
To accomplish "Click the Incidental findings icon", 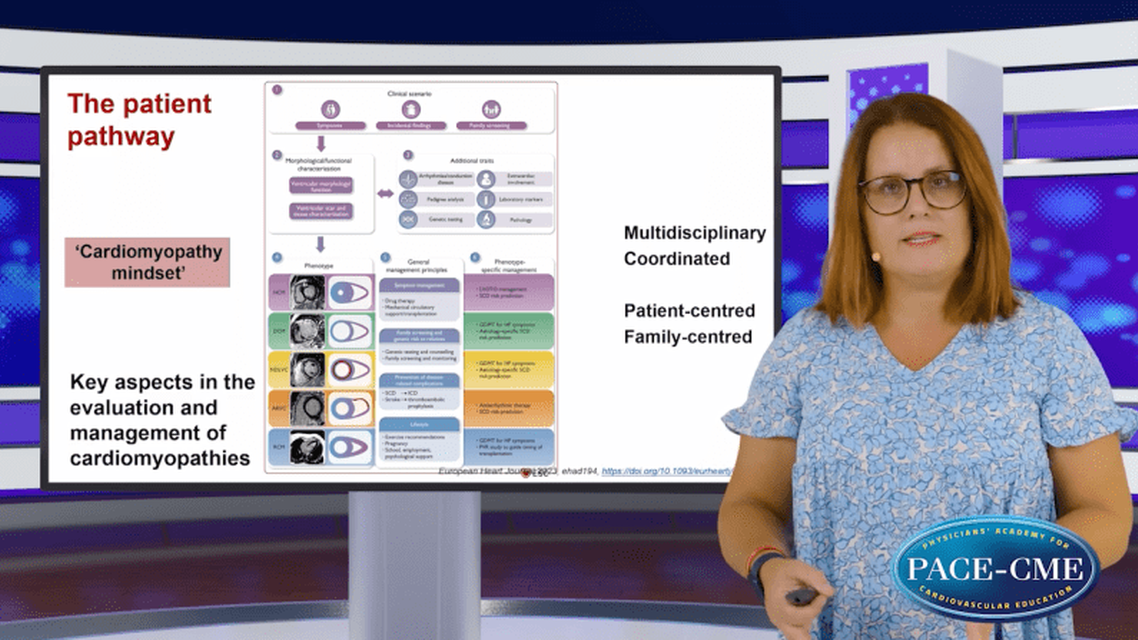I will 410,108.
